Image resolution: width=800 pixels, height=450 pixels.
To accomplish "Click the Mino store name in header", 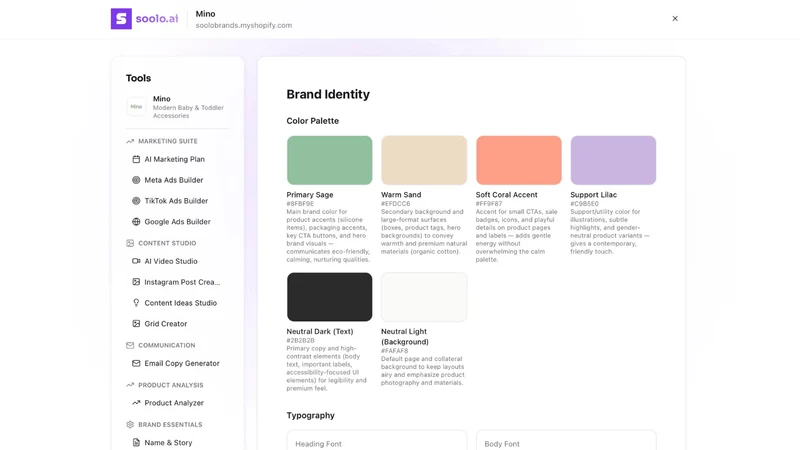I will tap(206, 14).
